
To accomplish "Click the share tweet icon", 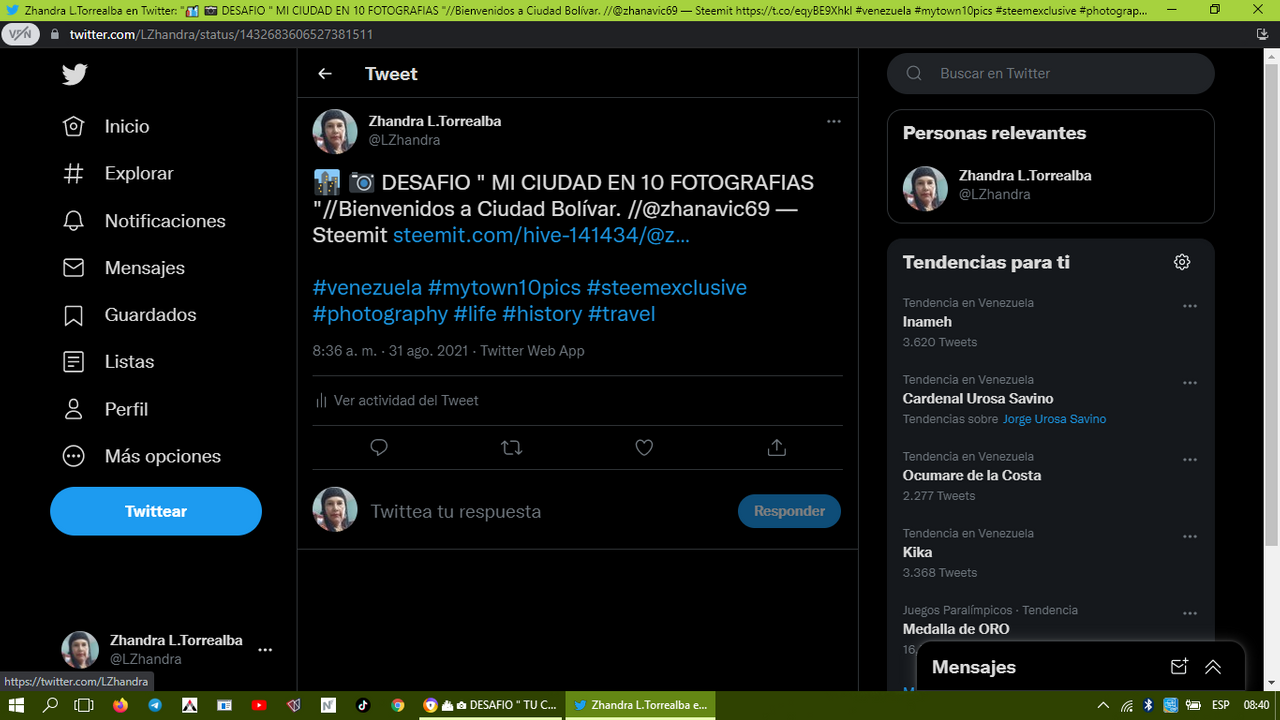I will (x=777, y=448).
